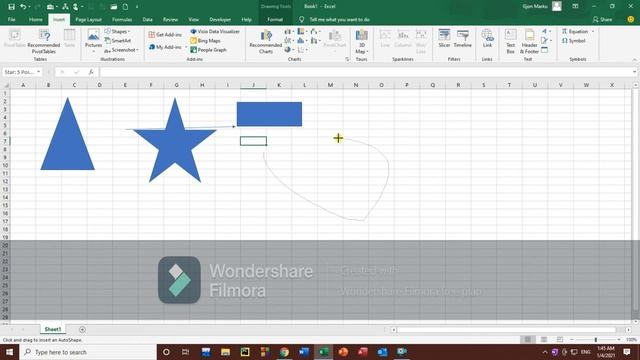Click the Insert Function fx icon
640x360 pixels.
point(91,72)
